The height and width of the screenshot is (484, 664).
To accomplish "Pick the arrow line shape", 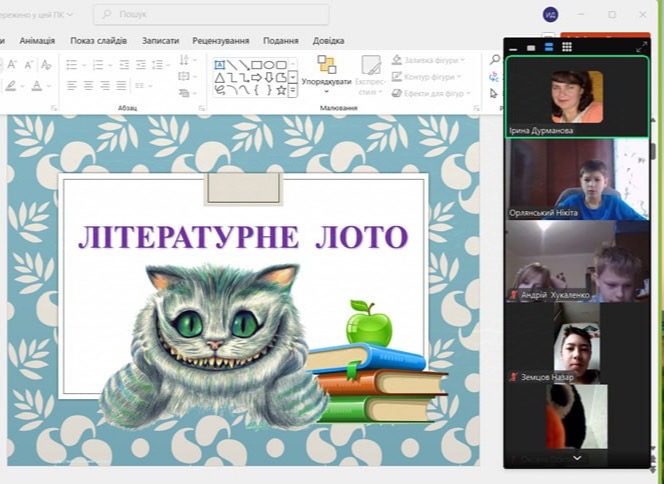I will point(244,65).
